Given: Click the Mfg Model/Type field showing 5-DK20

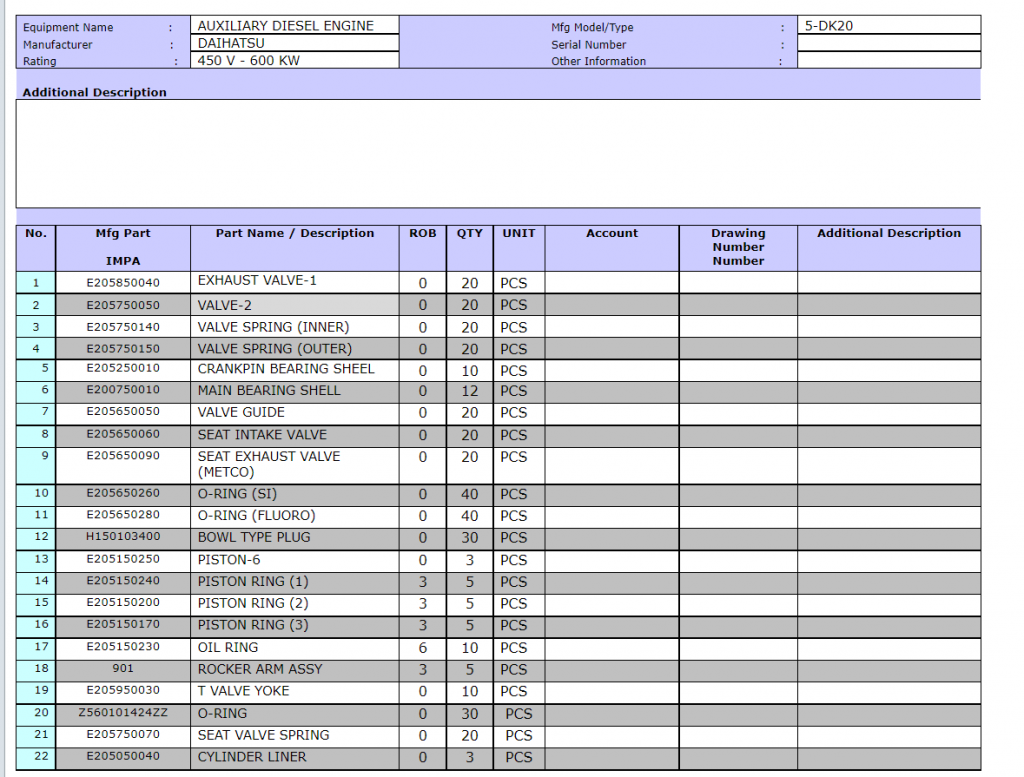Looking at the screenshot, I should 889,26.
